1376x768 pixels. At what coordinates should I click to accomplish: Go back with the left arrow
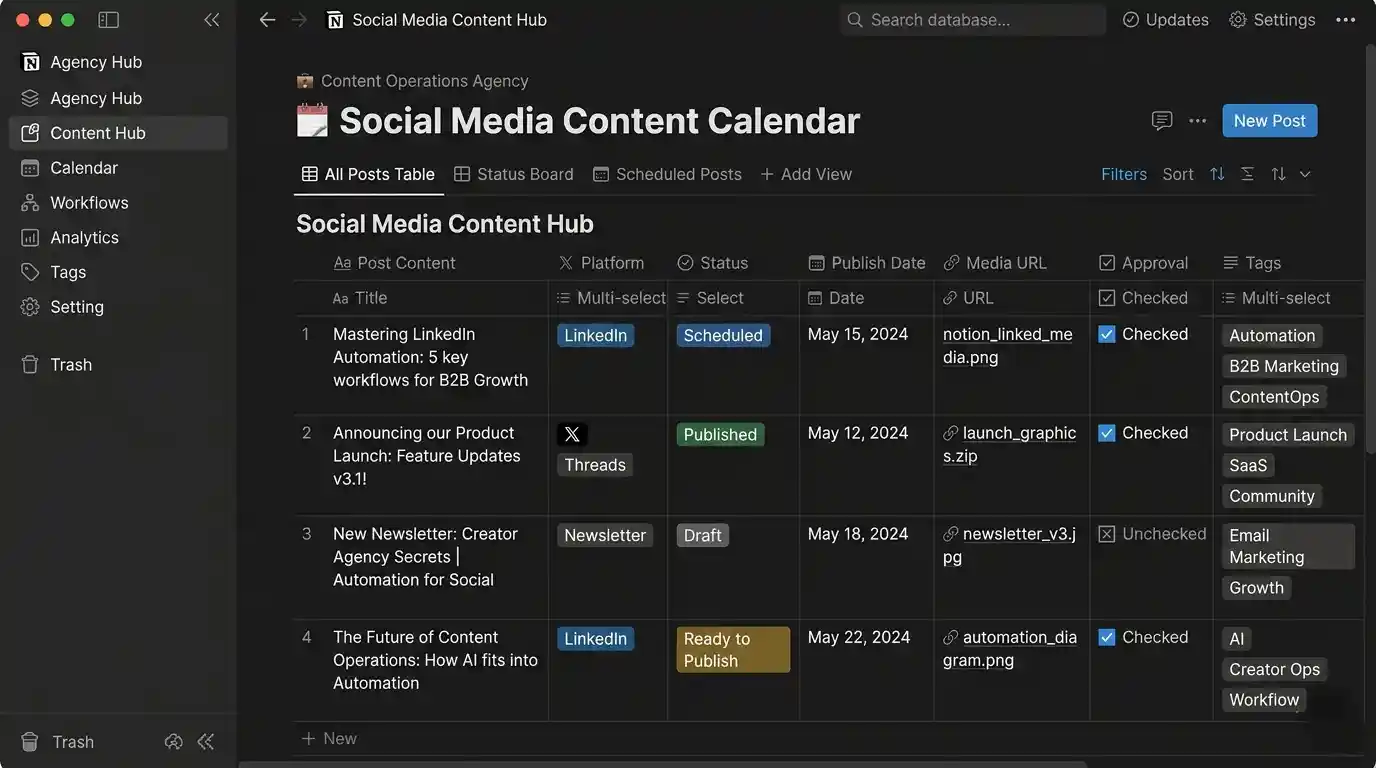(267, 20)
